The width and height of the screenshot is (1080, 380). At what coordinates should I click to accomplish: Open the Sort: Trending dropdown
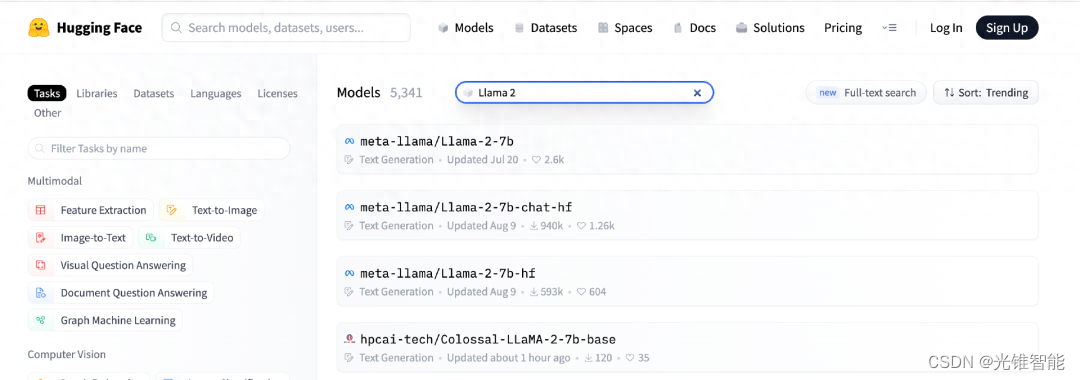tap(986, 93)
